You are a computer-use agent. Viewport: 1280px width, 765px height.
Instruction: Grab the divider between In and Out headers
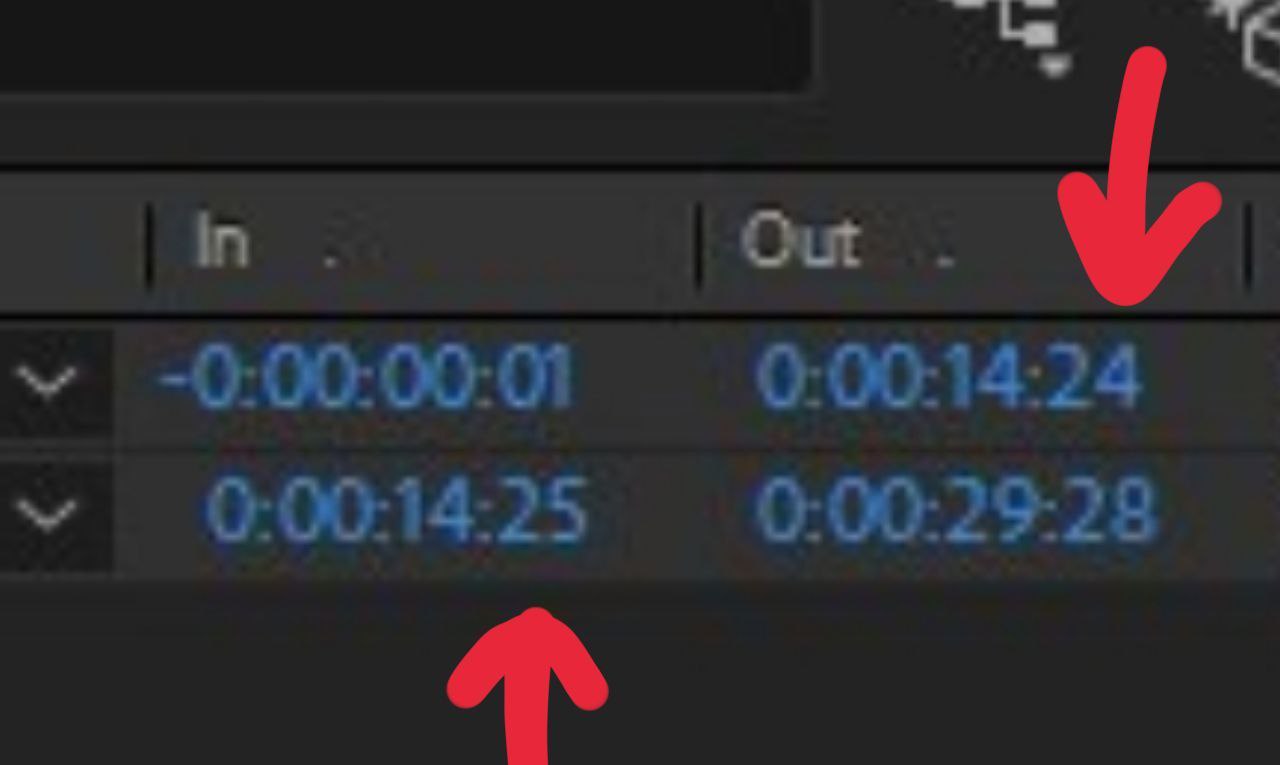(x=698, y=245)
